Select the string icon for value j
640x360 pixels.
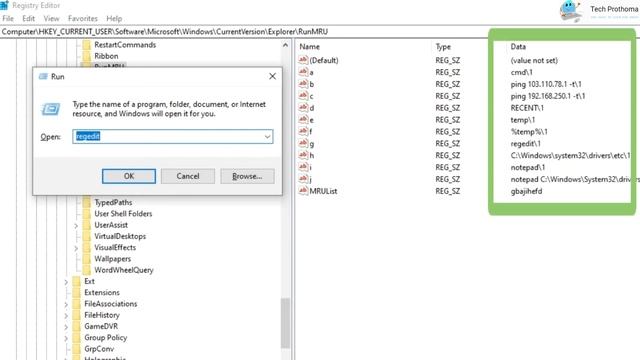[303, 178]
